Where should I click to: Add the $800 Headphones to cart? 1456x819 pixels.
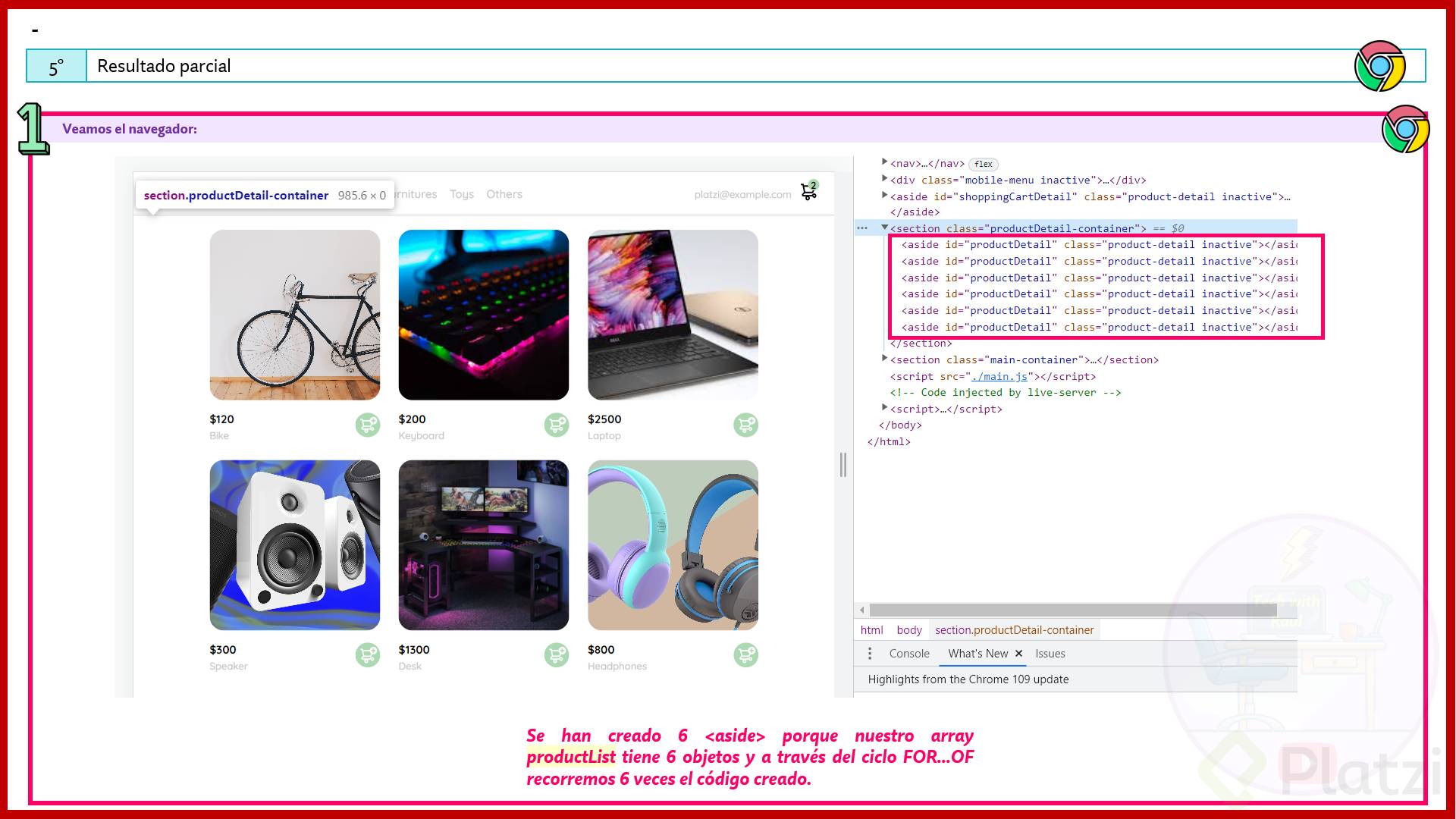(745, 654)
